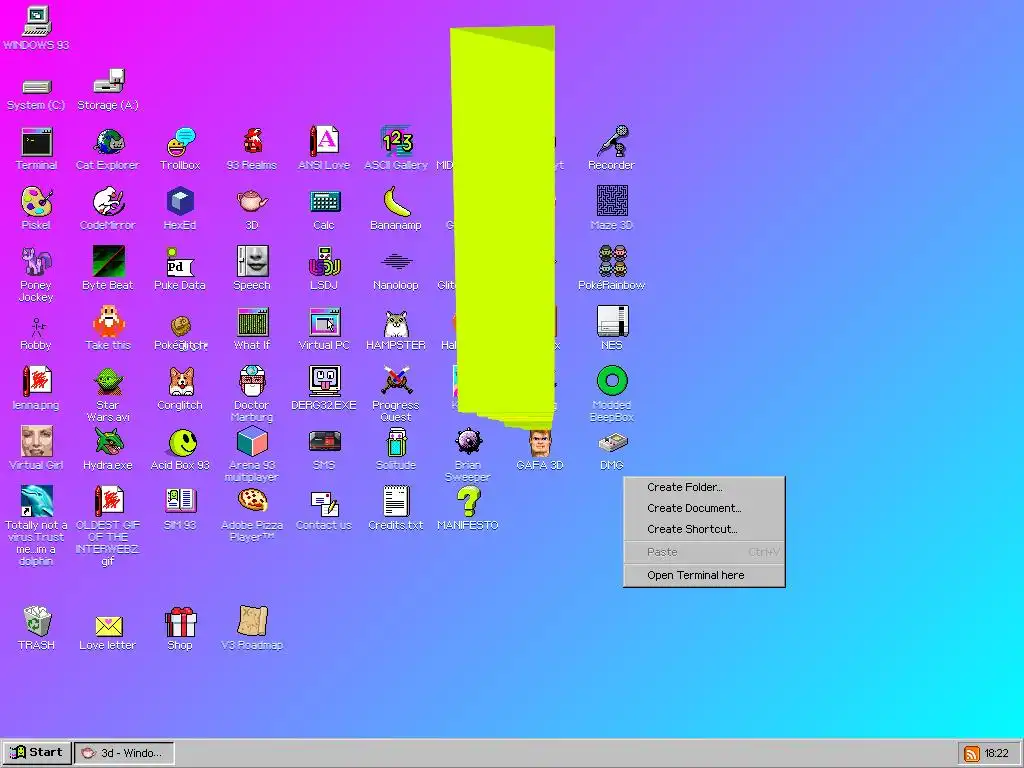The height and width of the screenshot is (768, 1024).
Task: Switch to the 3d - Windo... taskbar window
Action: coord(123,752)
